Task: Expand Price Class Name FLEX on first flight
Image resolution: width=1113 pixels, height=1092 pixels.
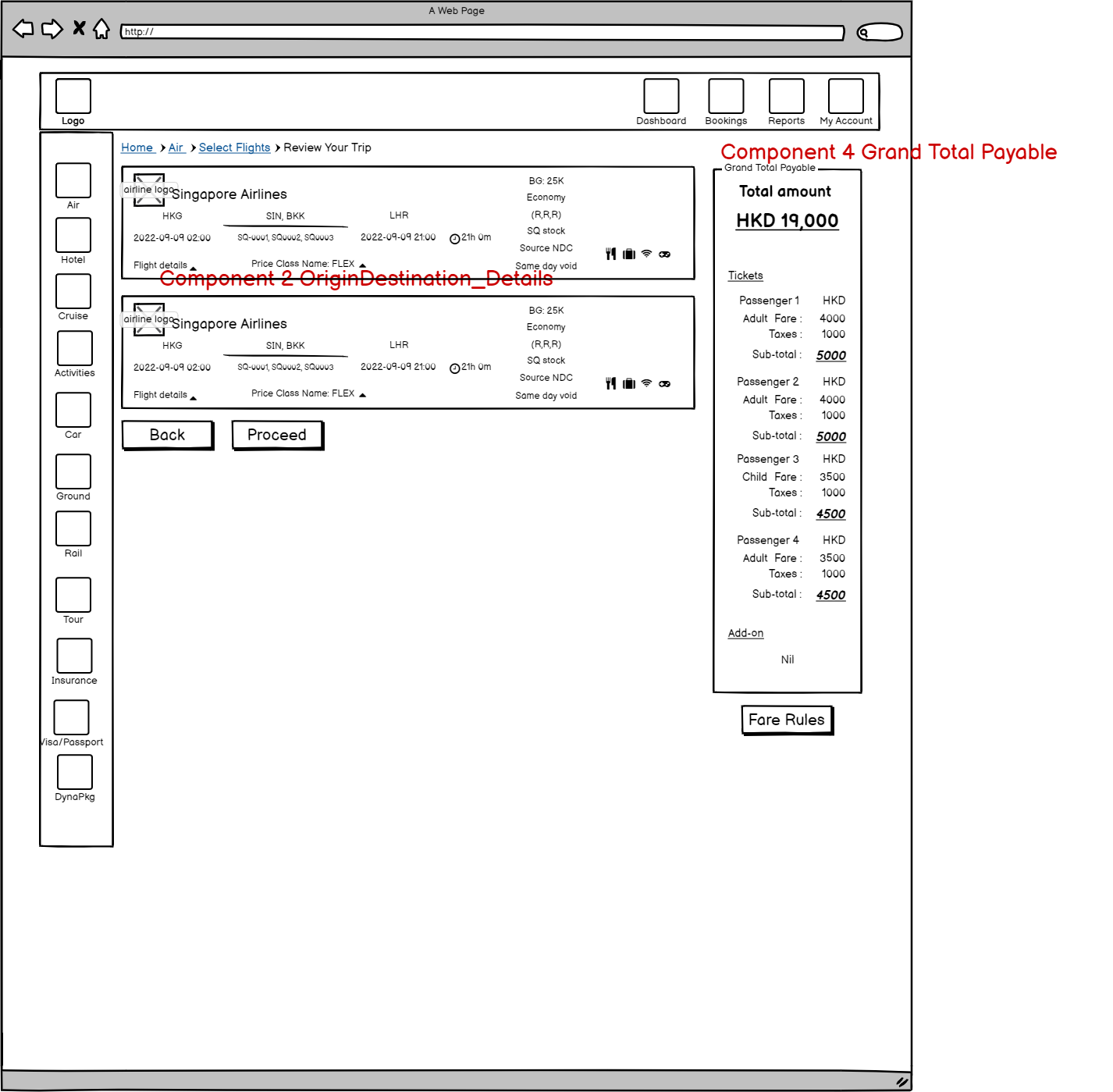Action: coord(308,264)
